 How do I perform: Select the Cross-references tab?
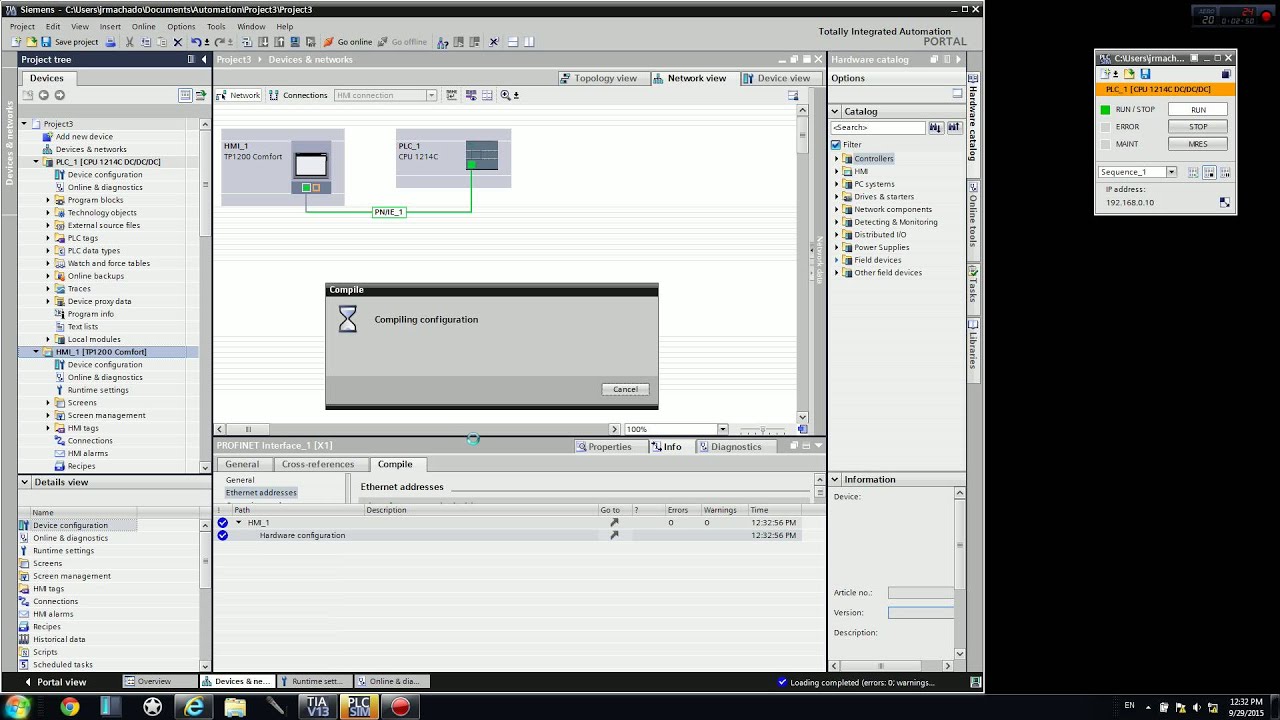coord(317,464)
